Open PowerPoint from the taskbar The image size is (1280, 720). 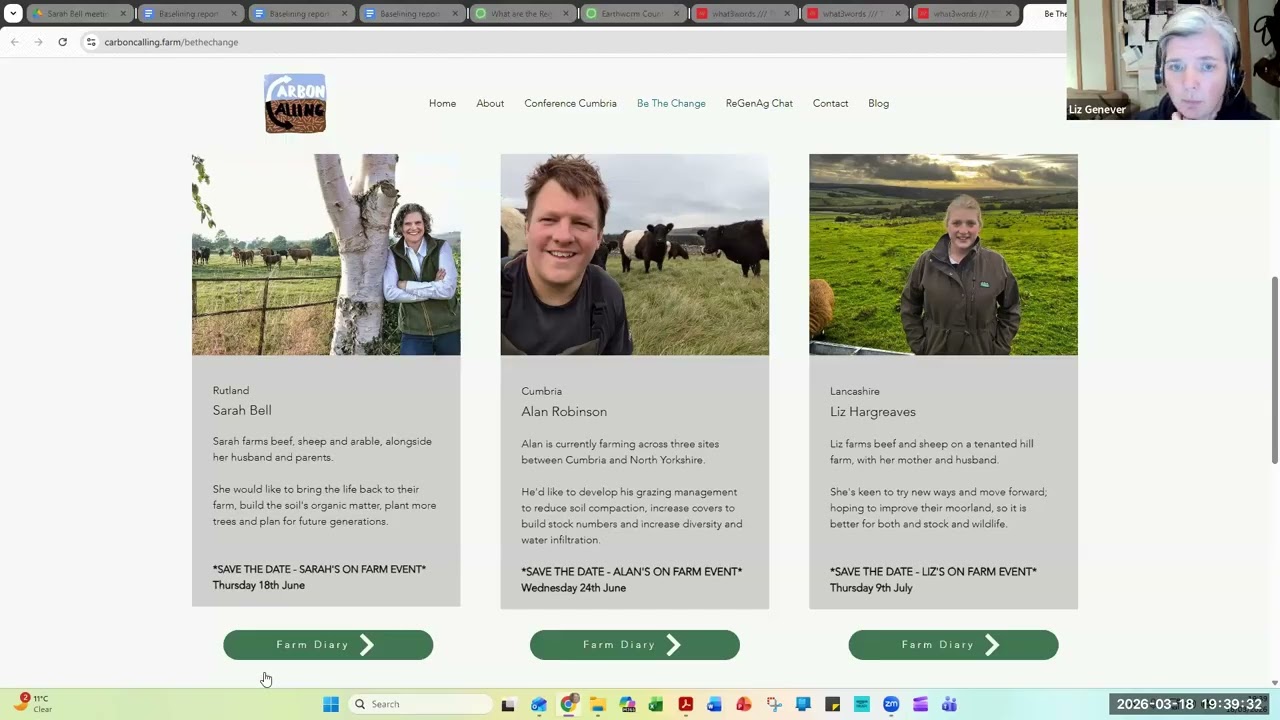pyautogui.click(x=744, y=704)
